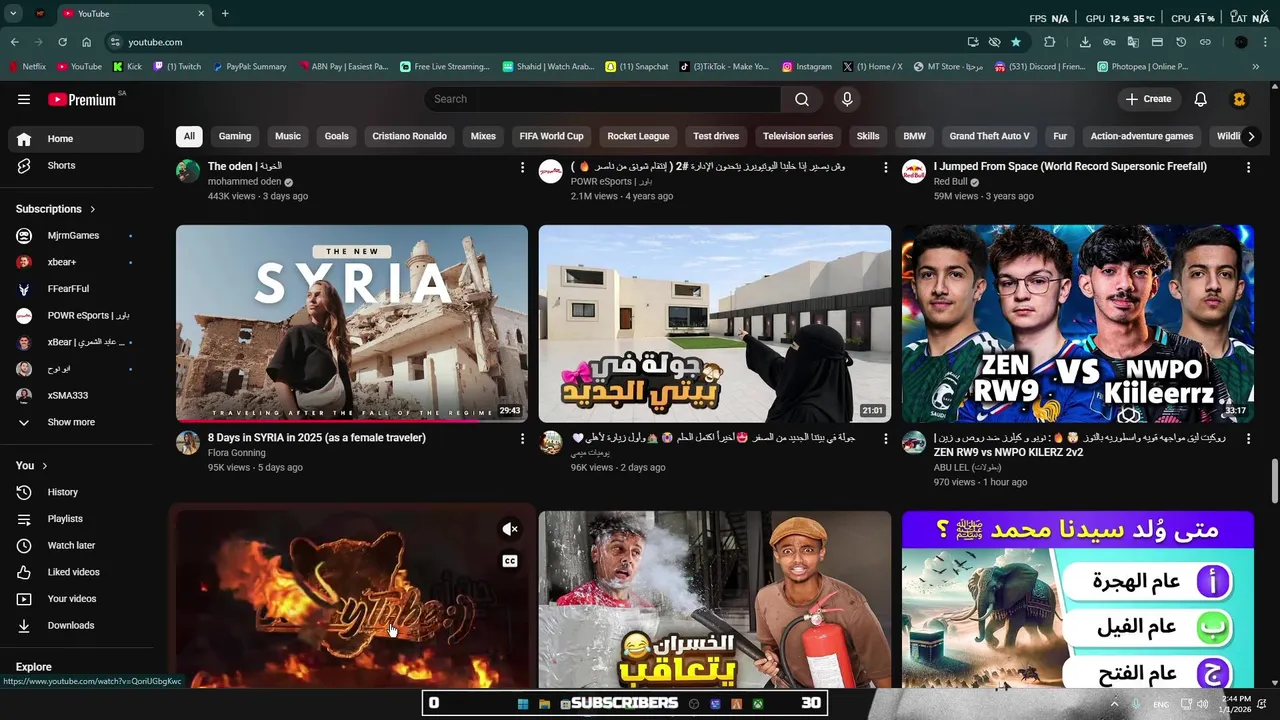Open options for The oden video
The height and width of the screenshot is (720, 1280).
coord(522,167)
